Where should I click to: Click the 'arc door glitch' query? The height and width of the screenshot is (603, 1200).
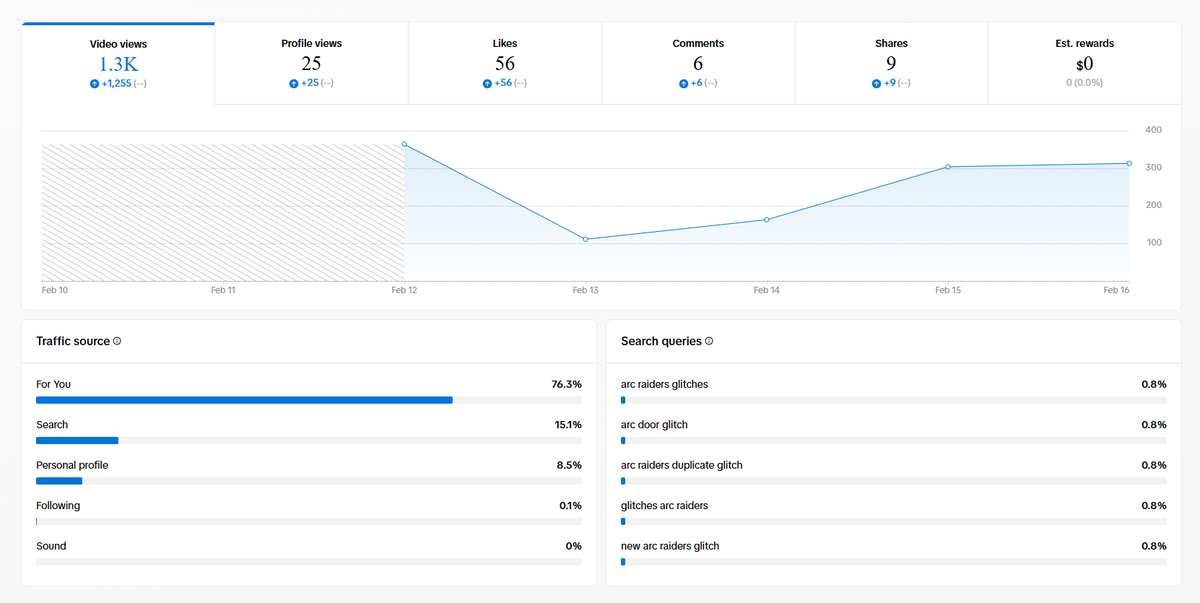coord(654,425)
